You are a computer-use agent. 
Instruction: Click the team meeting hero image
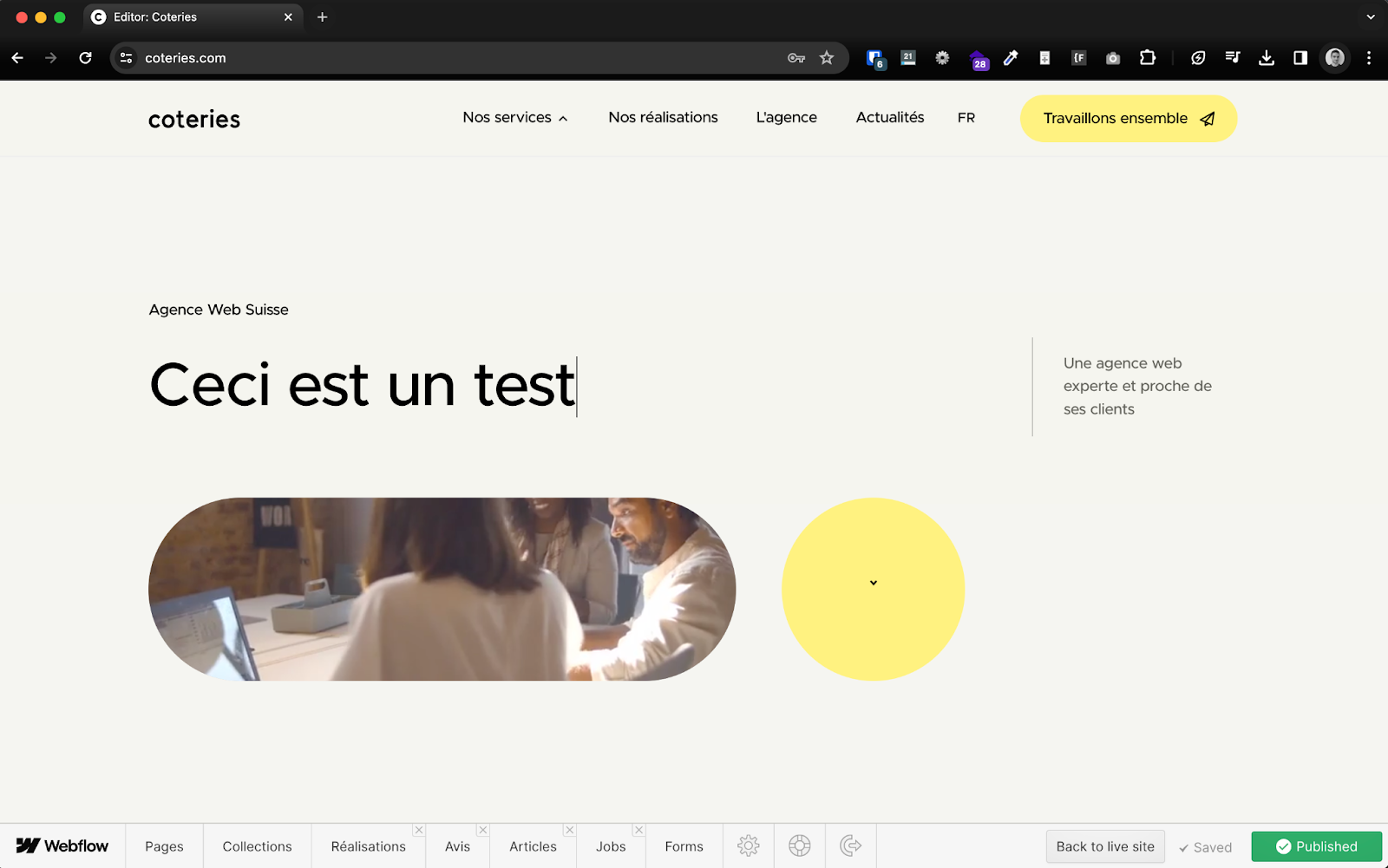442,589
